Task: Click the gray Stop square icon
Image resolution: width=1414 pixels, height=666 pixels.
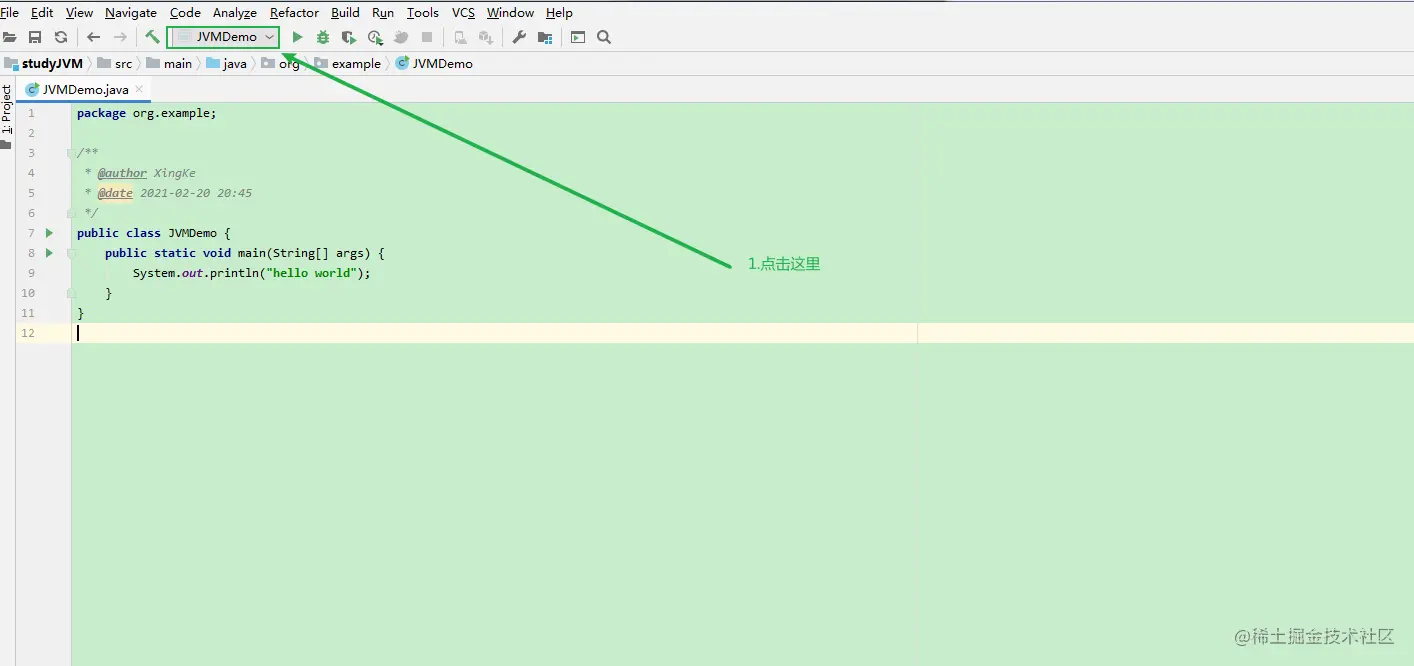Action: 427,37
